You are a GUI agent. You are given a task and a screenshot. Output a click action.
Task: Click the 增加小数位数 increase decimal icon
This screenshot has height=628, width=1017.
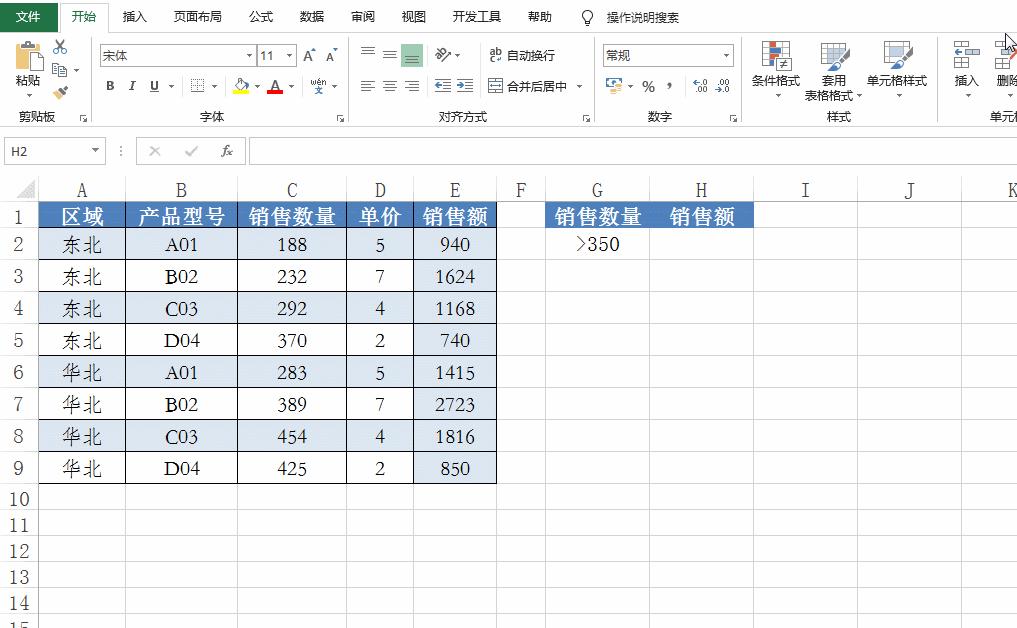click(699, 87)
